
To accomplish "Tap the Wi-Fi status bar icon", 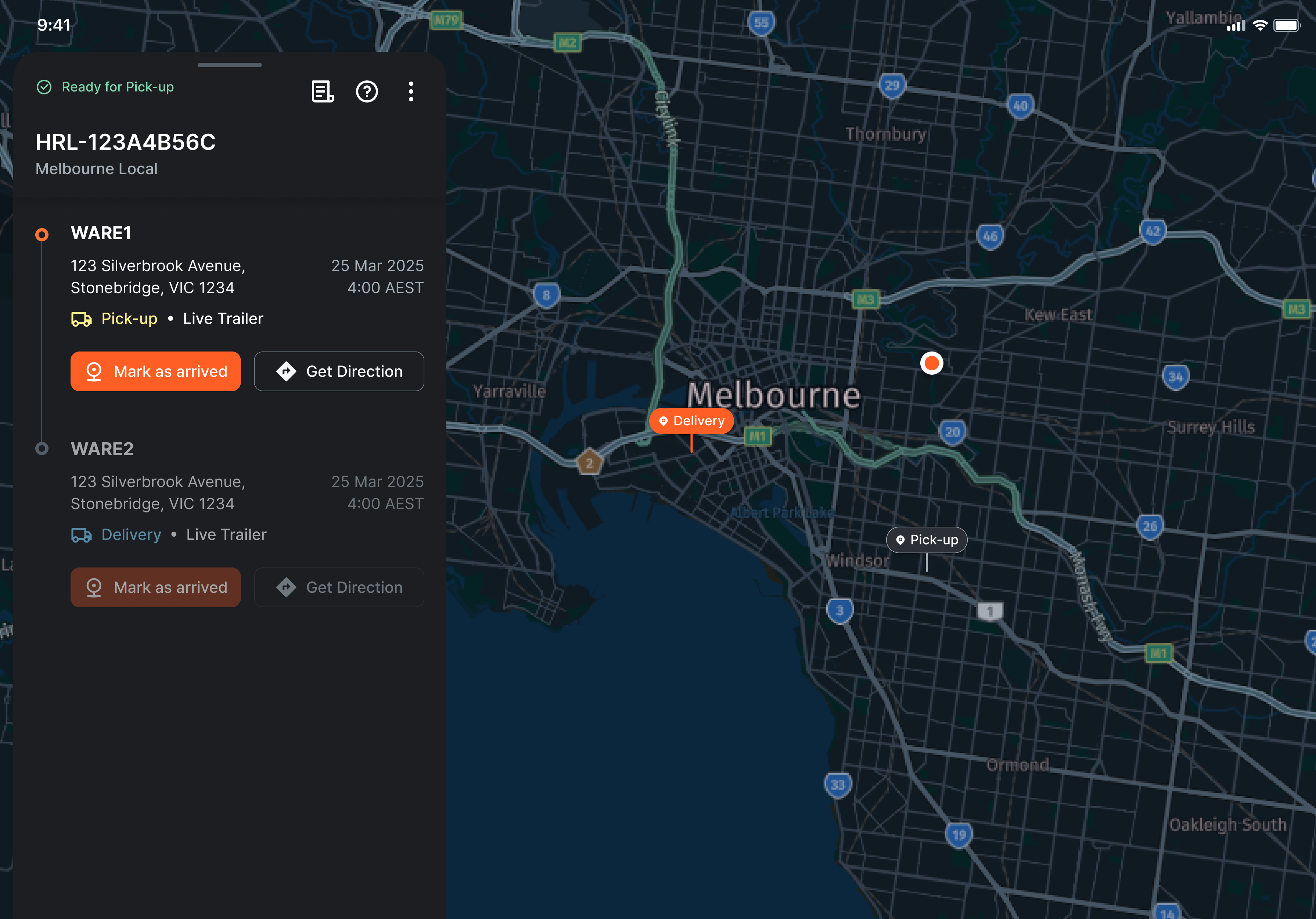I will coord(1260,25).
